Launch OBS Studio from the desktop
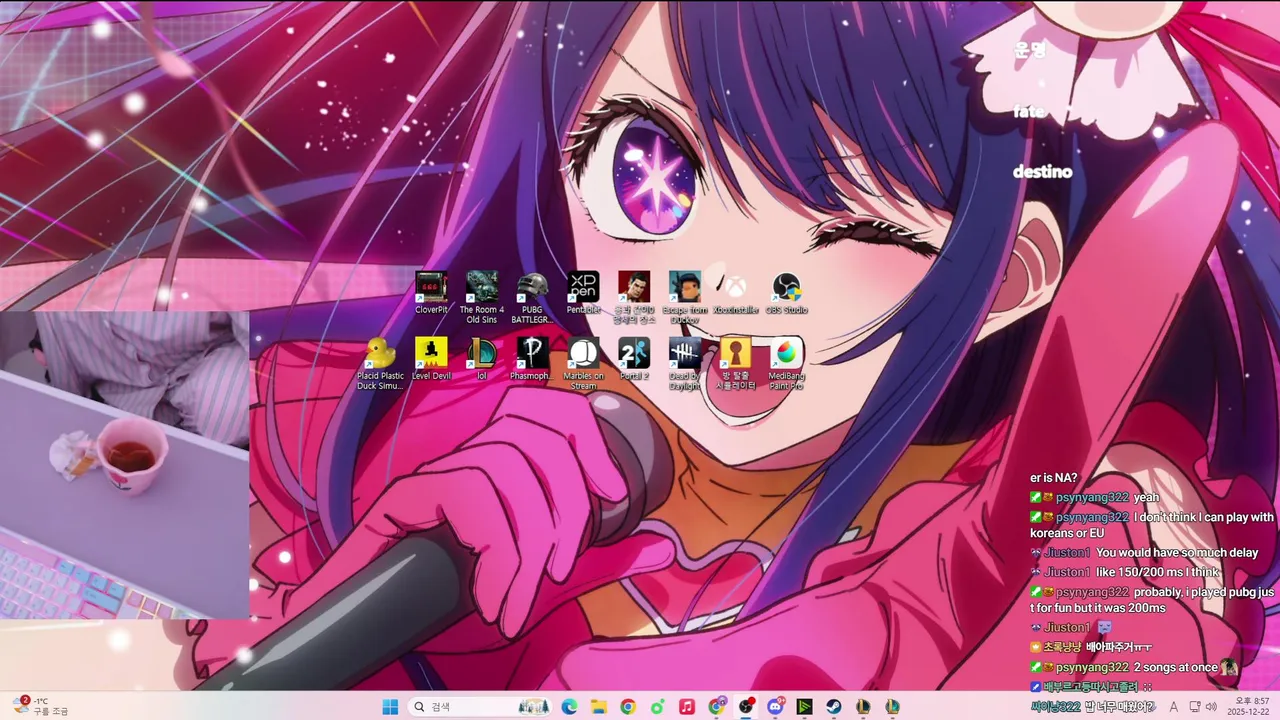This screenshot has width=1280, height=720. pos(787,293)
